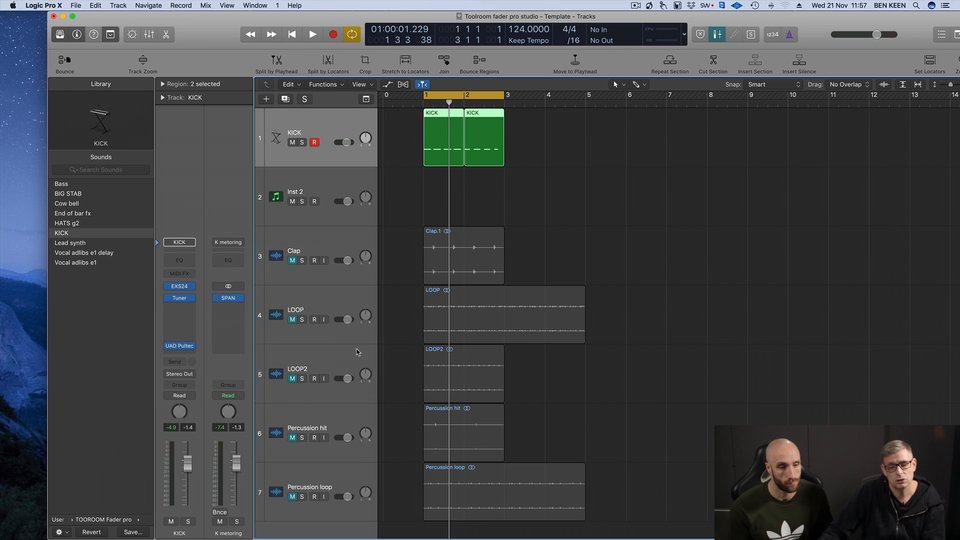
Task: Click the Bounce toolbar icon
Action: [64, 60]
